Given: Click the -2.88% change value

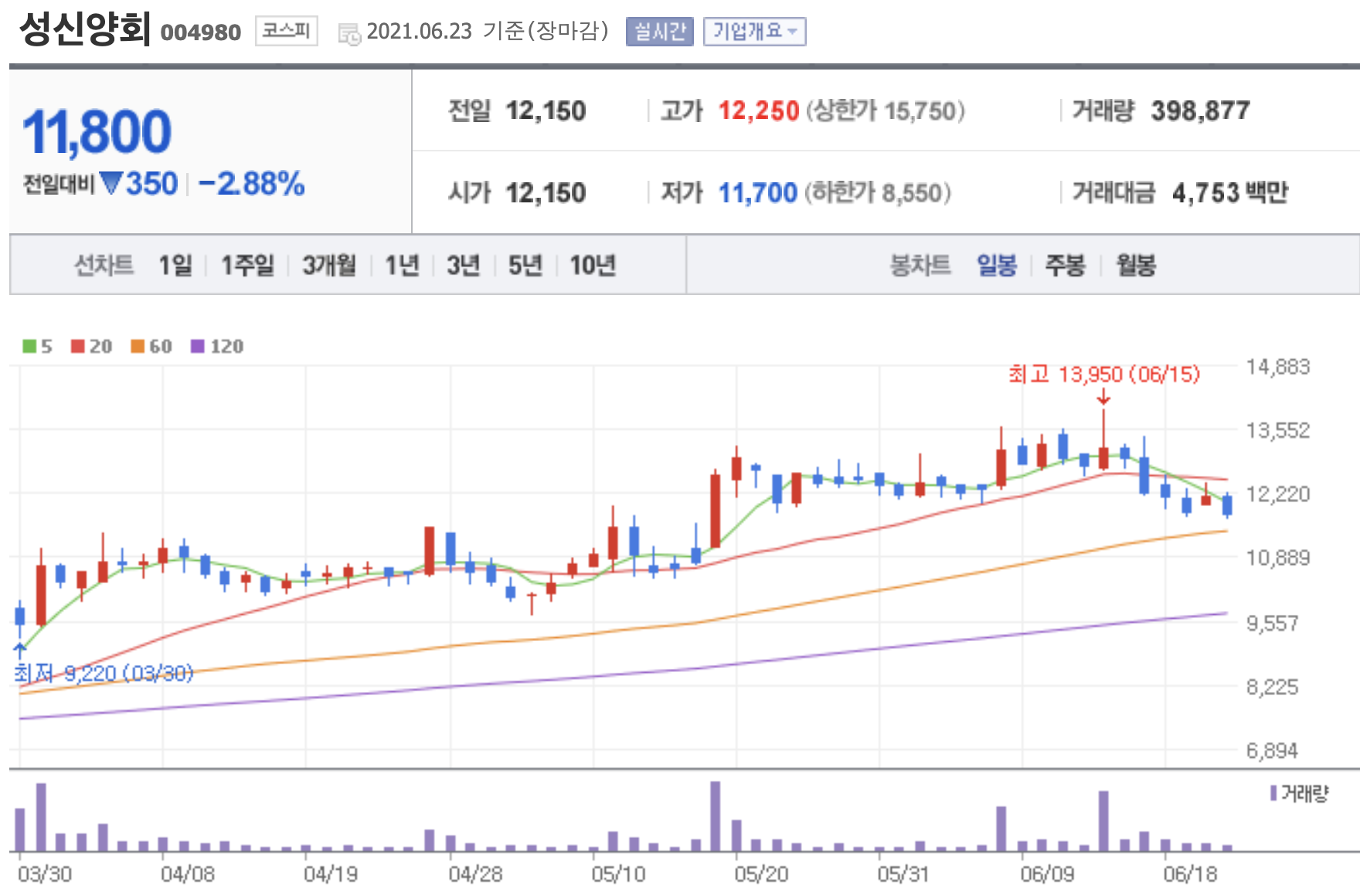Looking at the screenshot, I should coord(252,184).
